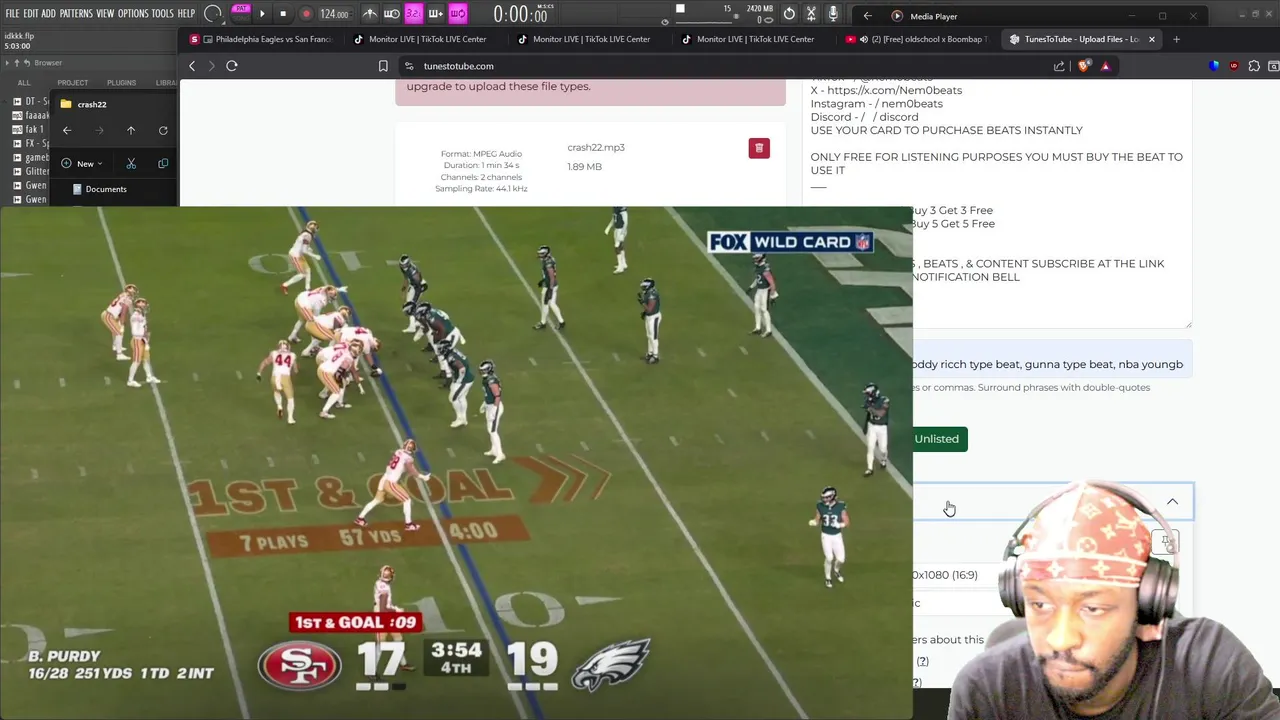Click Cut icon in File Explorer
1280x720 pixels.
[131, 163]
